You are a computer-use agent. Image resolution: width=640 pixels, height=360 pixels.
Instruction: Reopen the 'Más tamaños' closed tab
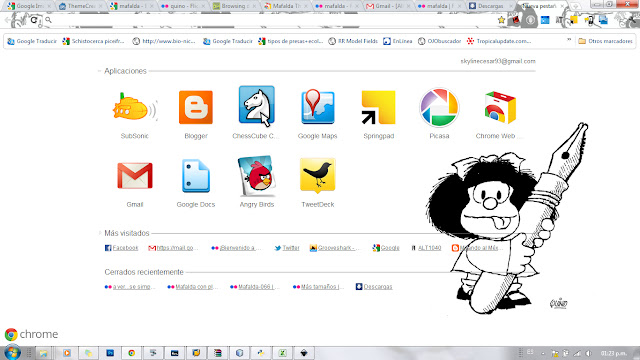coord(318,287)
